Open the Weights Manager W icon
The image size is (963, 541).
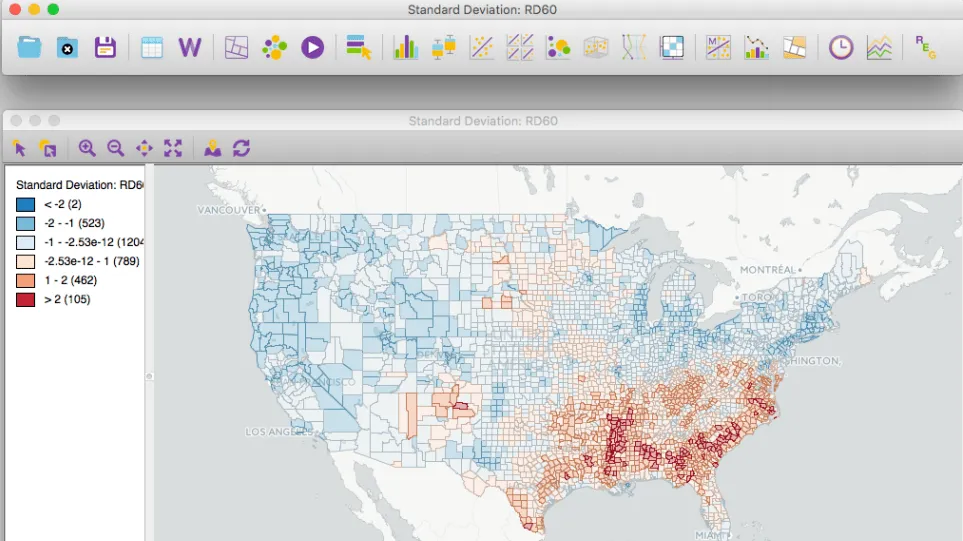tap(189, 47)
